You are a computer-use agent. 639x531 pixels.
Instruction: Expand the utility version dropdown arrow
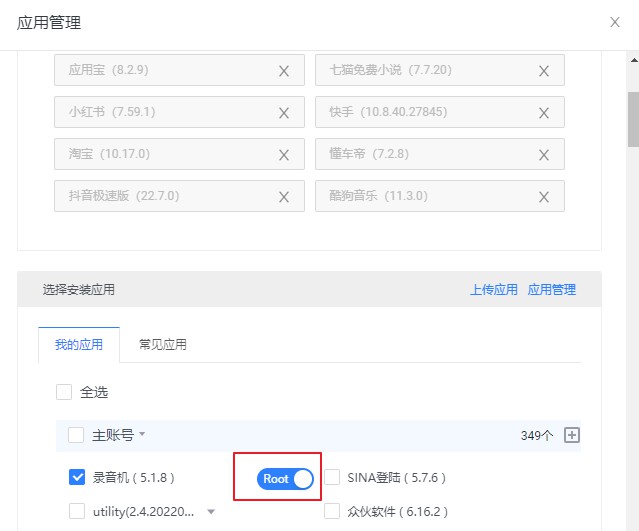point(210,512)
